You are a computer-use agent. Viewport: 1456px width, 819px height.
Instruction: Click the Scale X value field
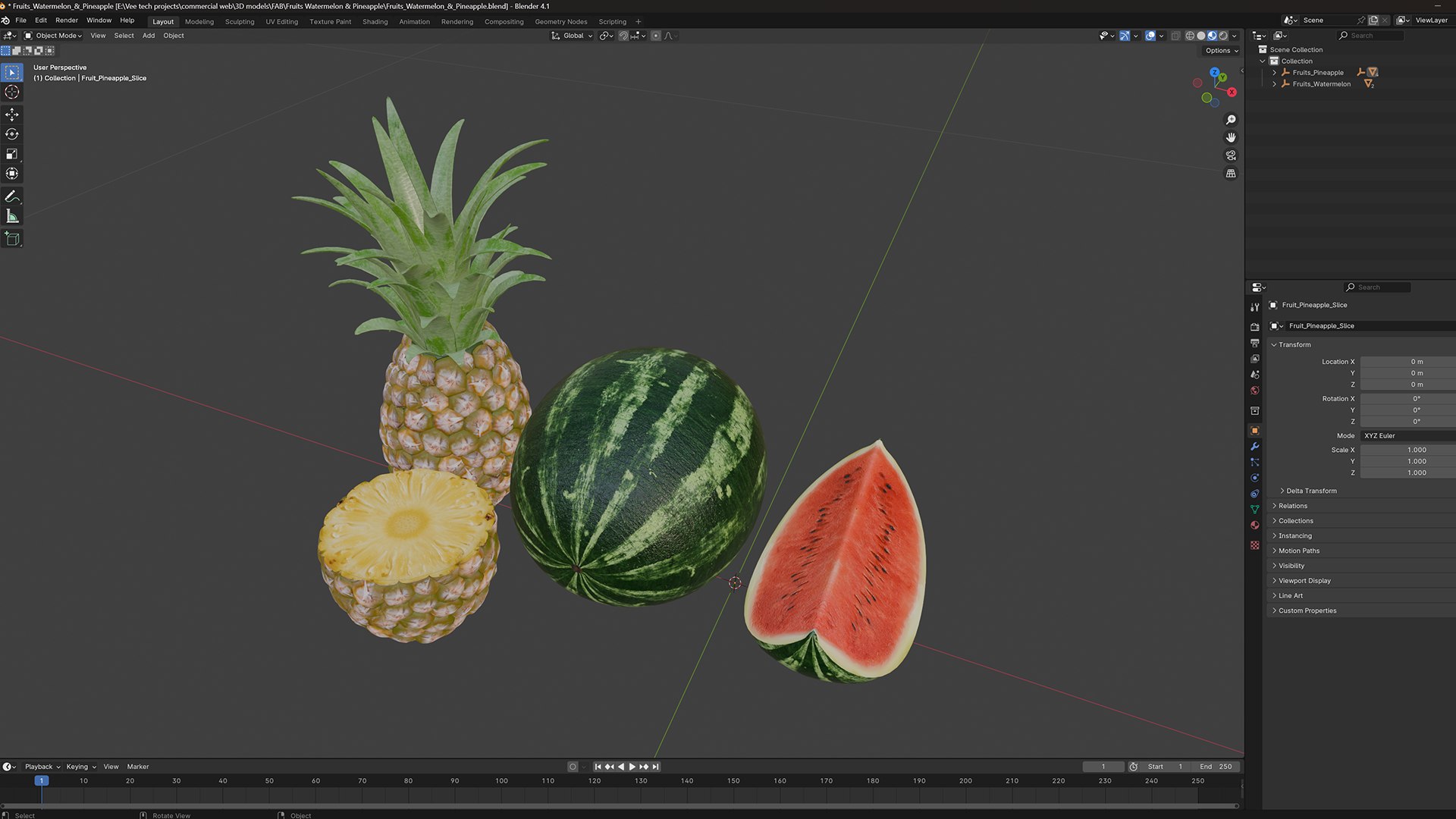pyautogui.click(x=1407, y=450)
